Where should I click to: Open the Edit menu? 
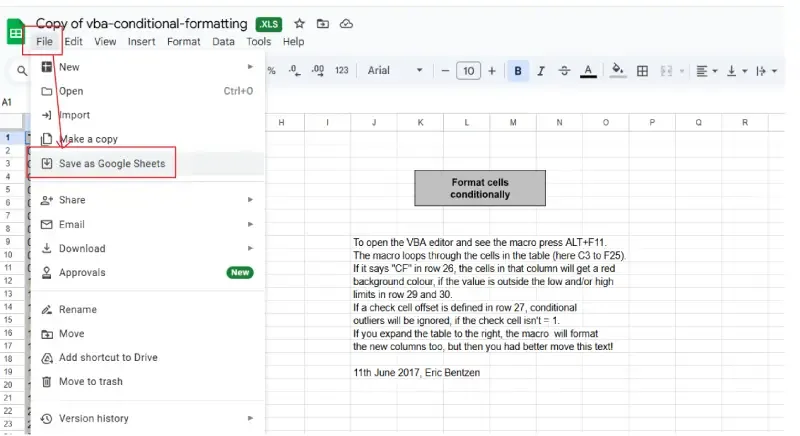(x=73, y=41)
